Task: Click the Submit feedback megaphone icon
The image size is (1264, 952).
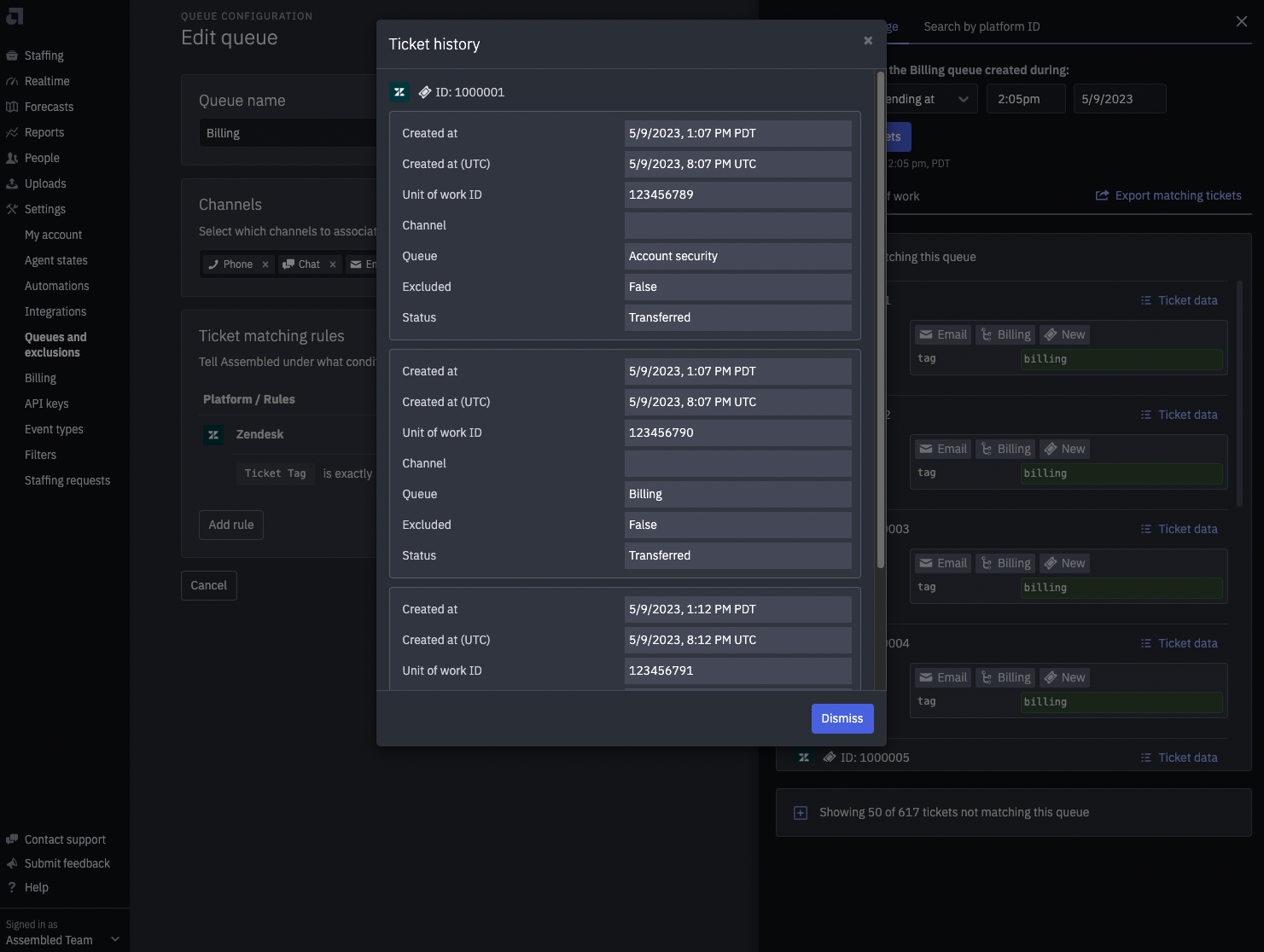Action: 12,863
